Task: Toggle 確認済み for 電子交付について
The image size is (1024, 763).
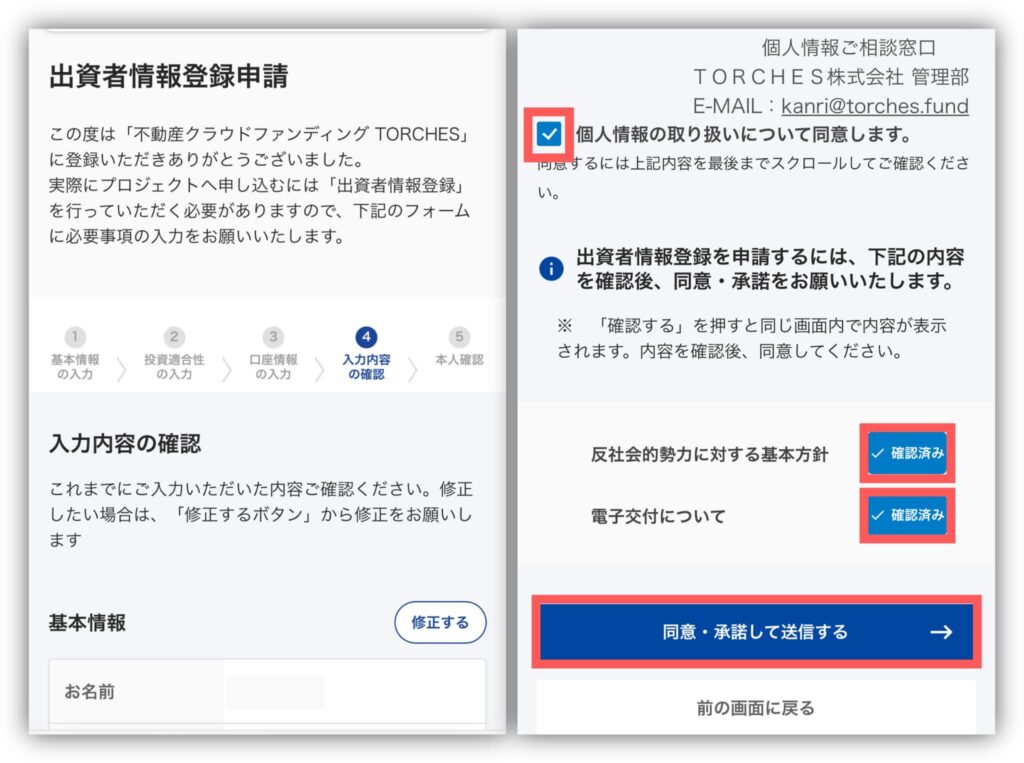Action: point(907,515)
